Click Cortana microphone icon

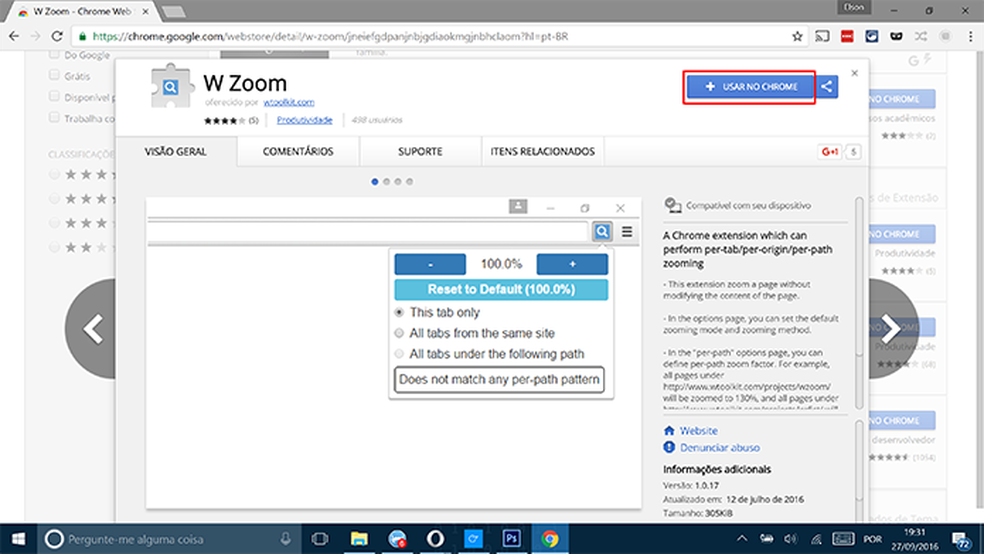286,539
